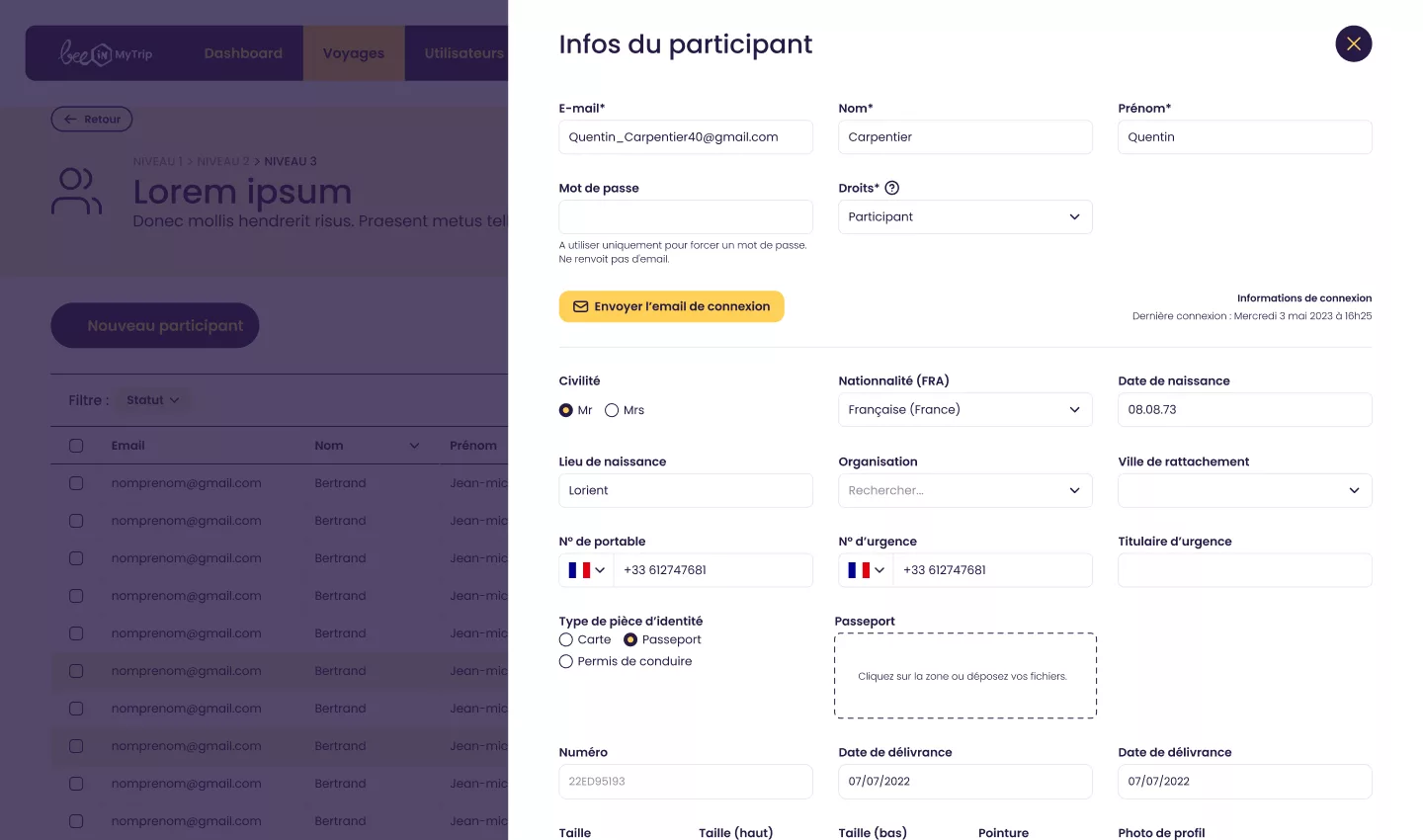The image size is (1423, 840).
Task: Click the participants group icon beside Lorem ipsum
Action: point(76,191)
